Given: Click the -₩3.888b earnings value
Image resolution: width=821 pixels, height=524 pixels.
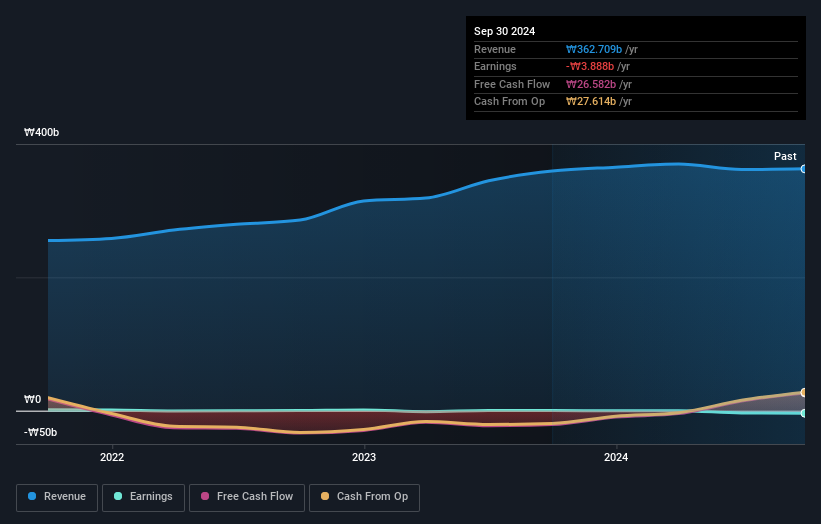Looking at the screenshot, I should (590, 66).
